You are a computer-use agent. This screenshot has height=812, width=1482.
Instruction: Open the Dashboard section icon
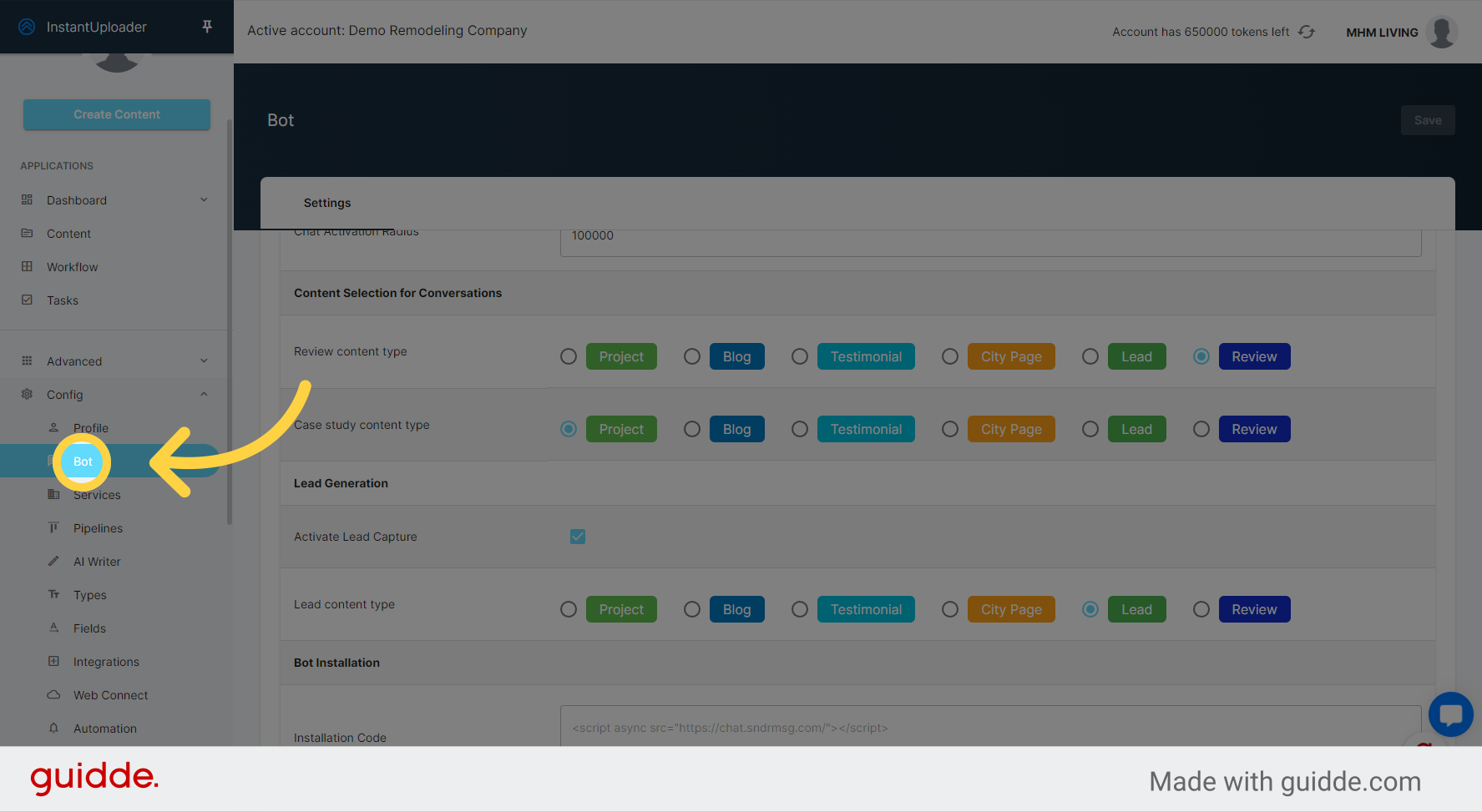point(28,199)
